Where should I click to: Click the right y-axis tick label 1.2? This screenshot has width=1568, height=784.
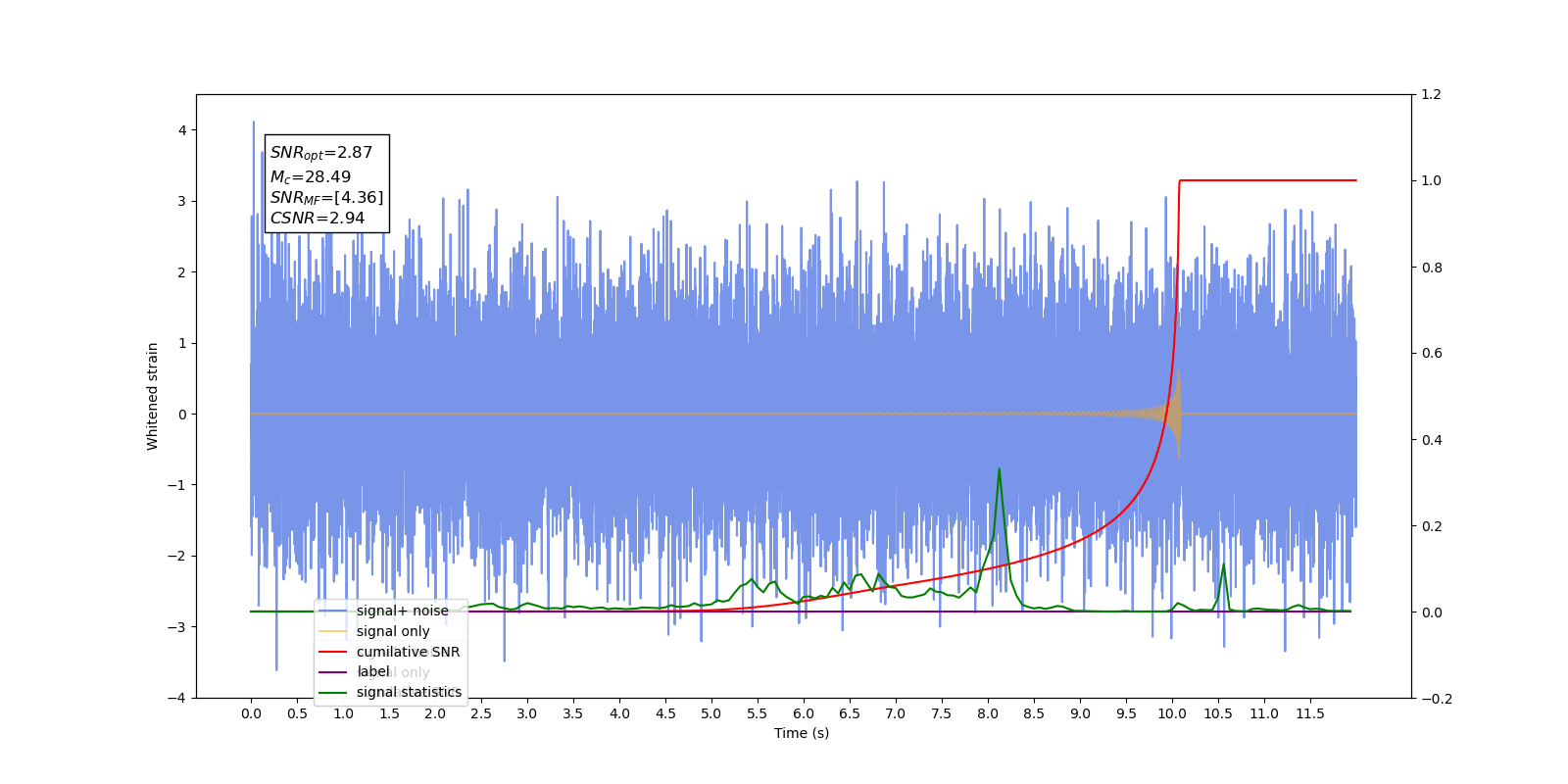[1431, 94]
